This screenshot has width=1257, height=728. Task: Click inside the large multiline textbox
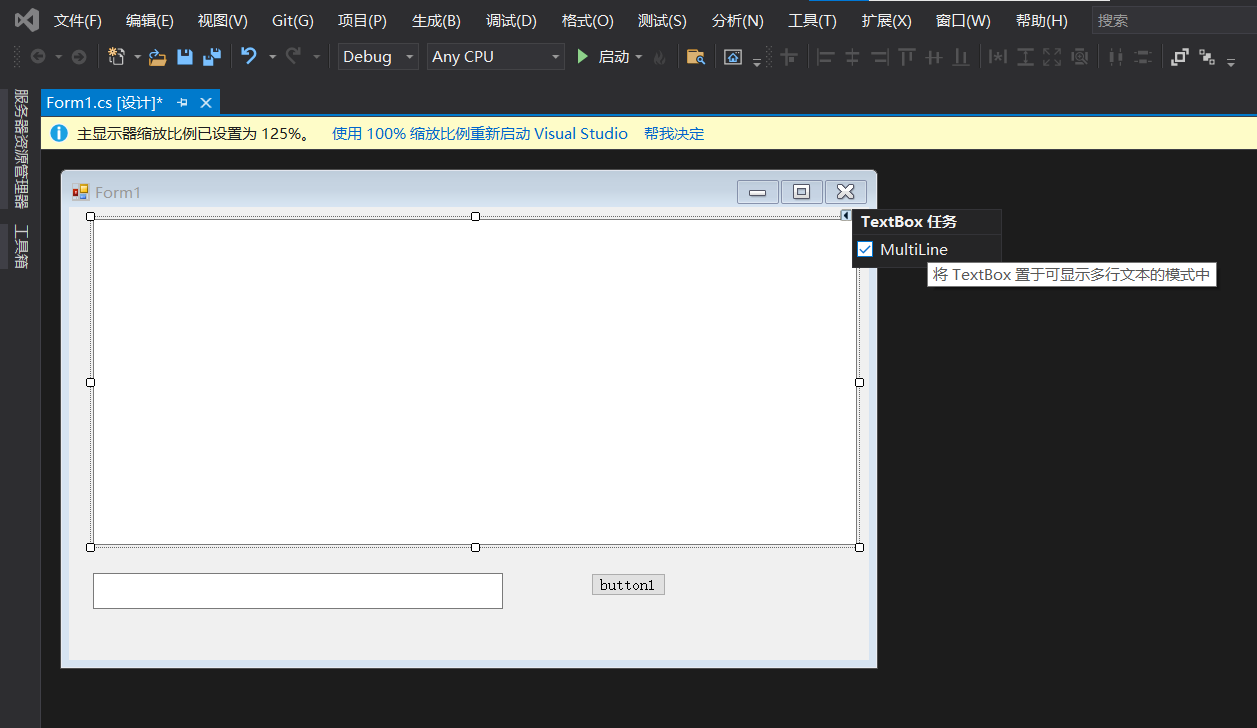click(475, 382)
